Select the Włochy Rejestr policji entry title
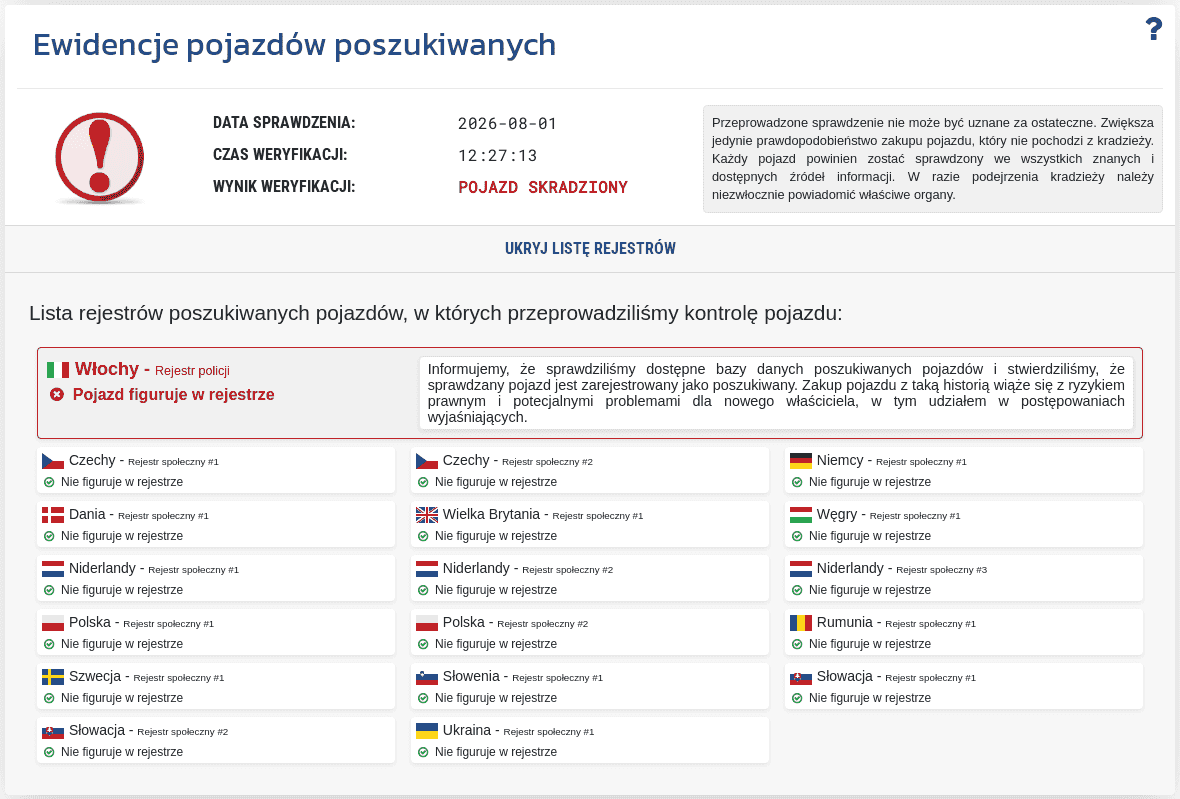The image size is (1180, 799). pos(152,369)
